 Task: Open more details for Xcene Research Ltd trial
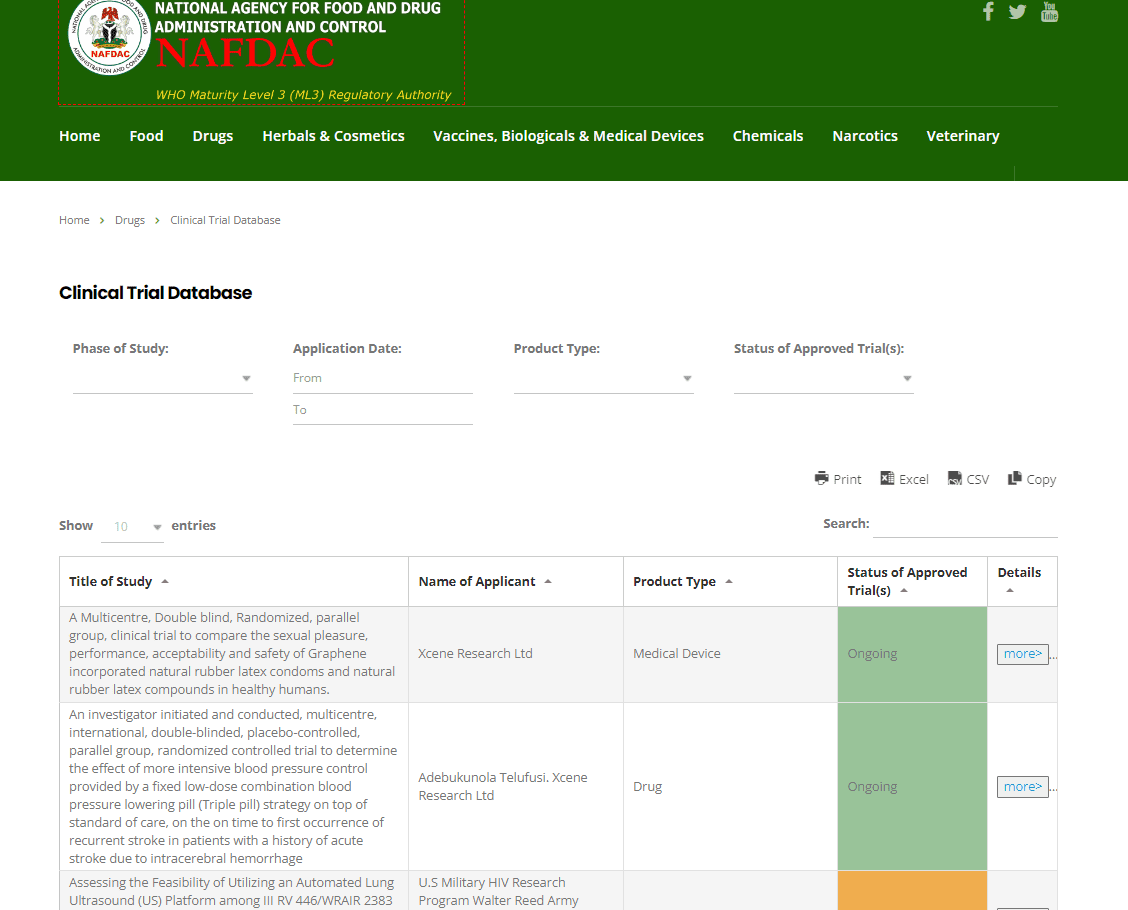click(1022, 654)
